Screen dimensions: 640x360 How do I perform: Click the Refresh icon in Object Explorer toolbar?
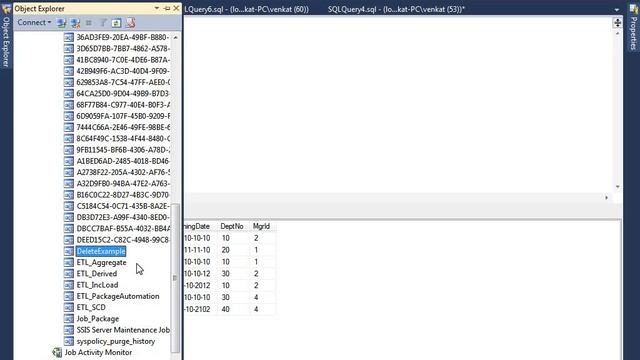[116, 23]
